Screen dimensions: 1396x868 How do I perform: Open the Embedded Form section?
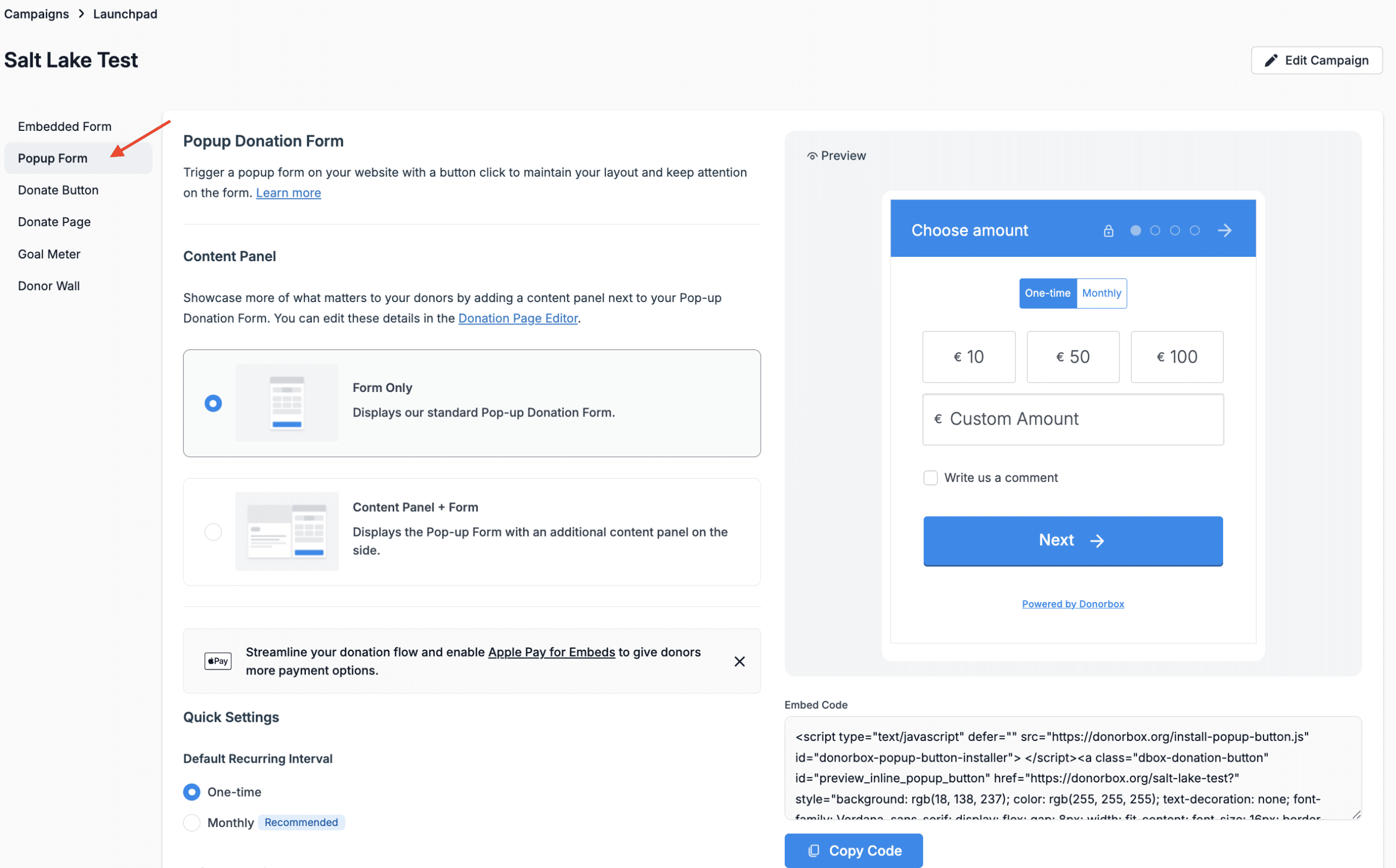point(64,126)
